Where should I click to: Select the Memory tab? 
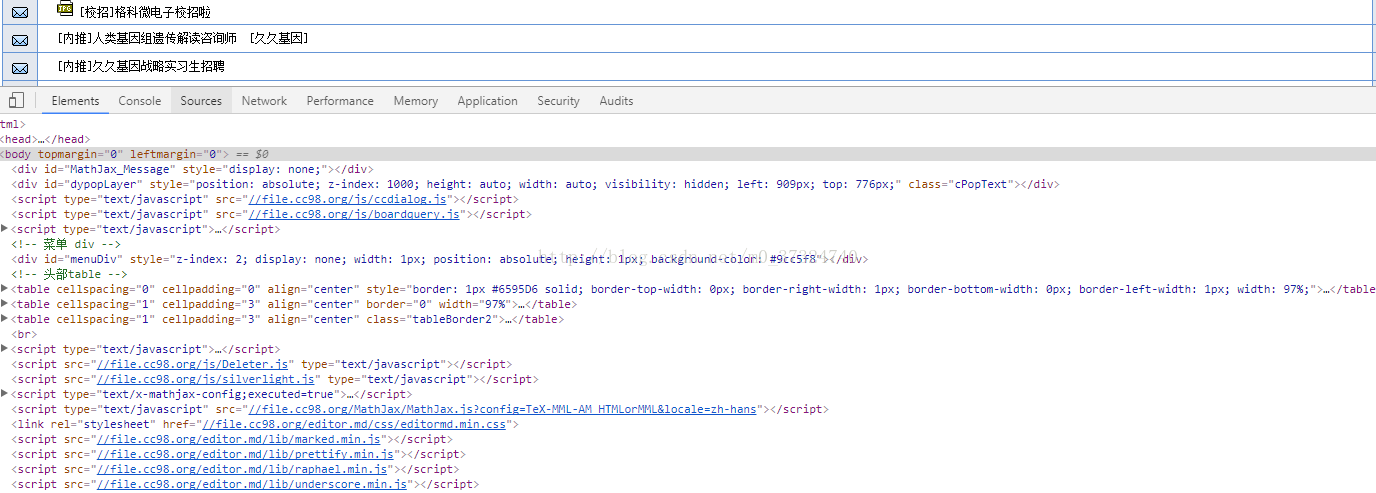(416, 100)
